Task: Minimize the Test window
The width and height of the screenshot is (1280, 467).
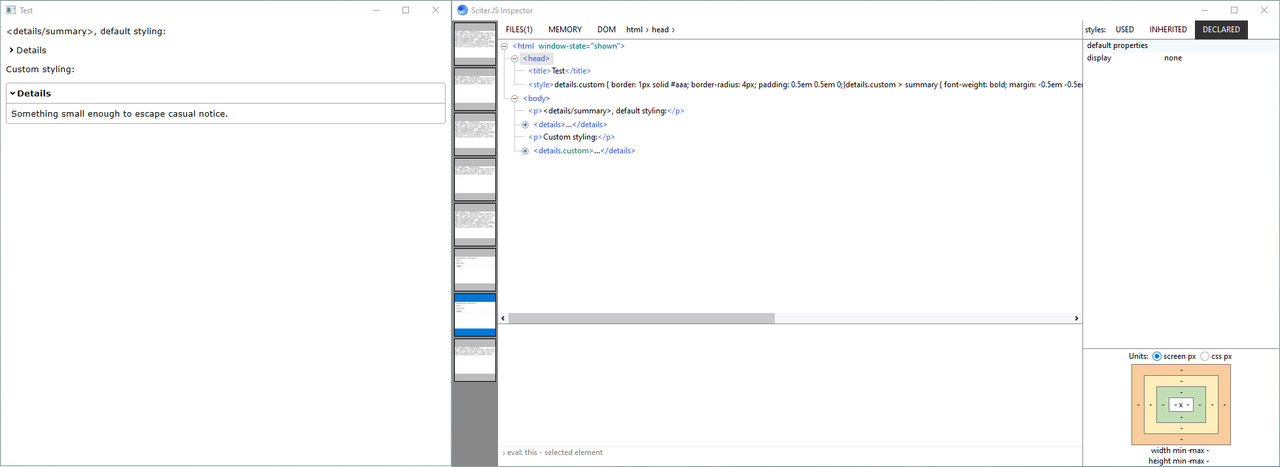Action: (375, 10)
